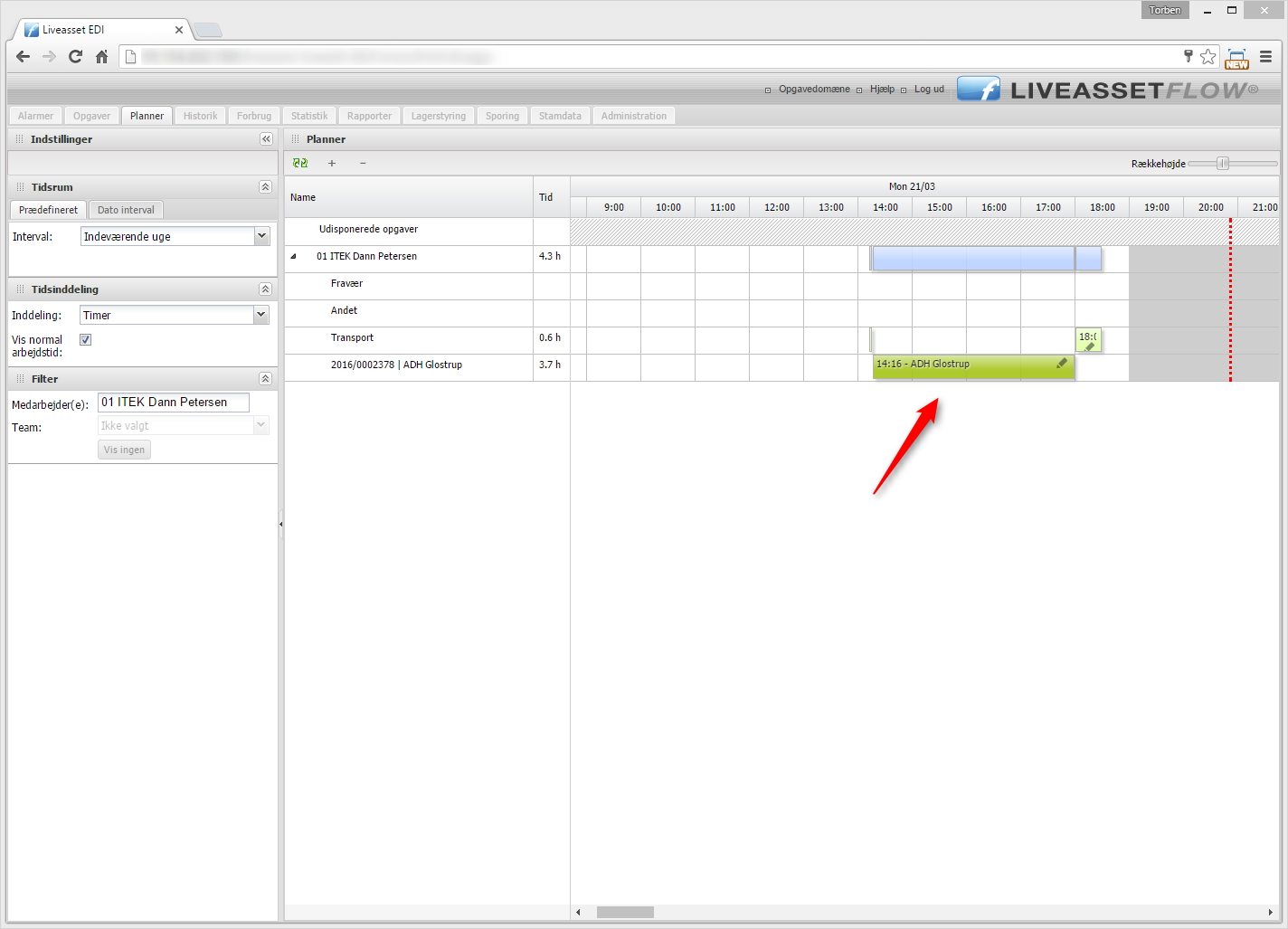Open the Dato interval tab
The image size is (1288, 929).
click(x=126, y=210)
